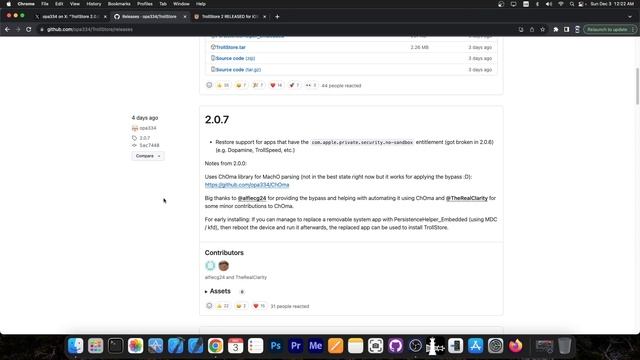Click the eyes reaction on top release
The width and height of the screenshot is (640, 360).
pyautogui.click(x=311, y=85)
